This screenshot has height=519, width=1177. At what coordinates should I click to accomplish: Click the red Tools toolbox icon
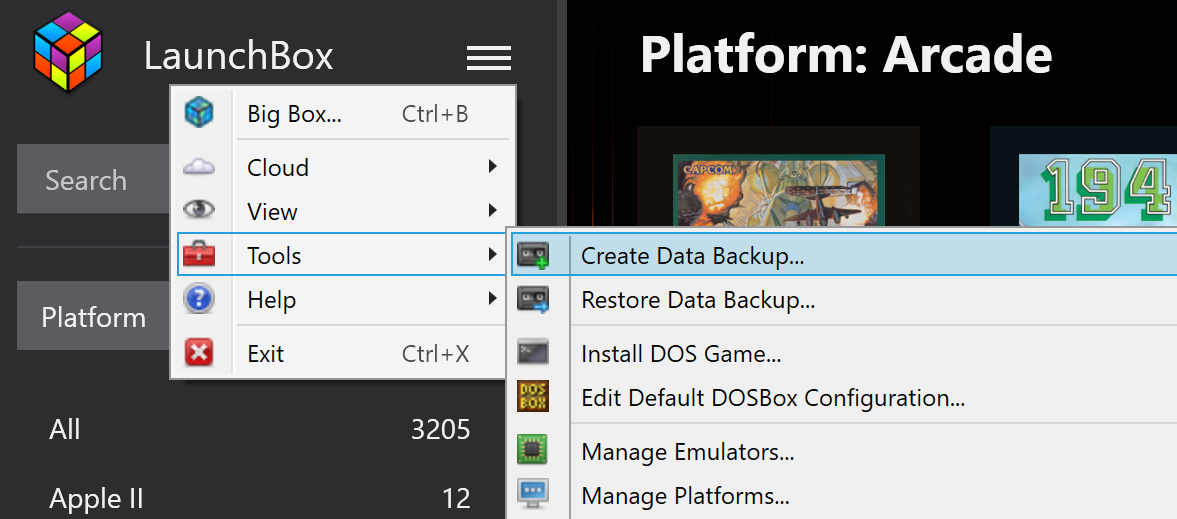point(199,255)
